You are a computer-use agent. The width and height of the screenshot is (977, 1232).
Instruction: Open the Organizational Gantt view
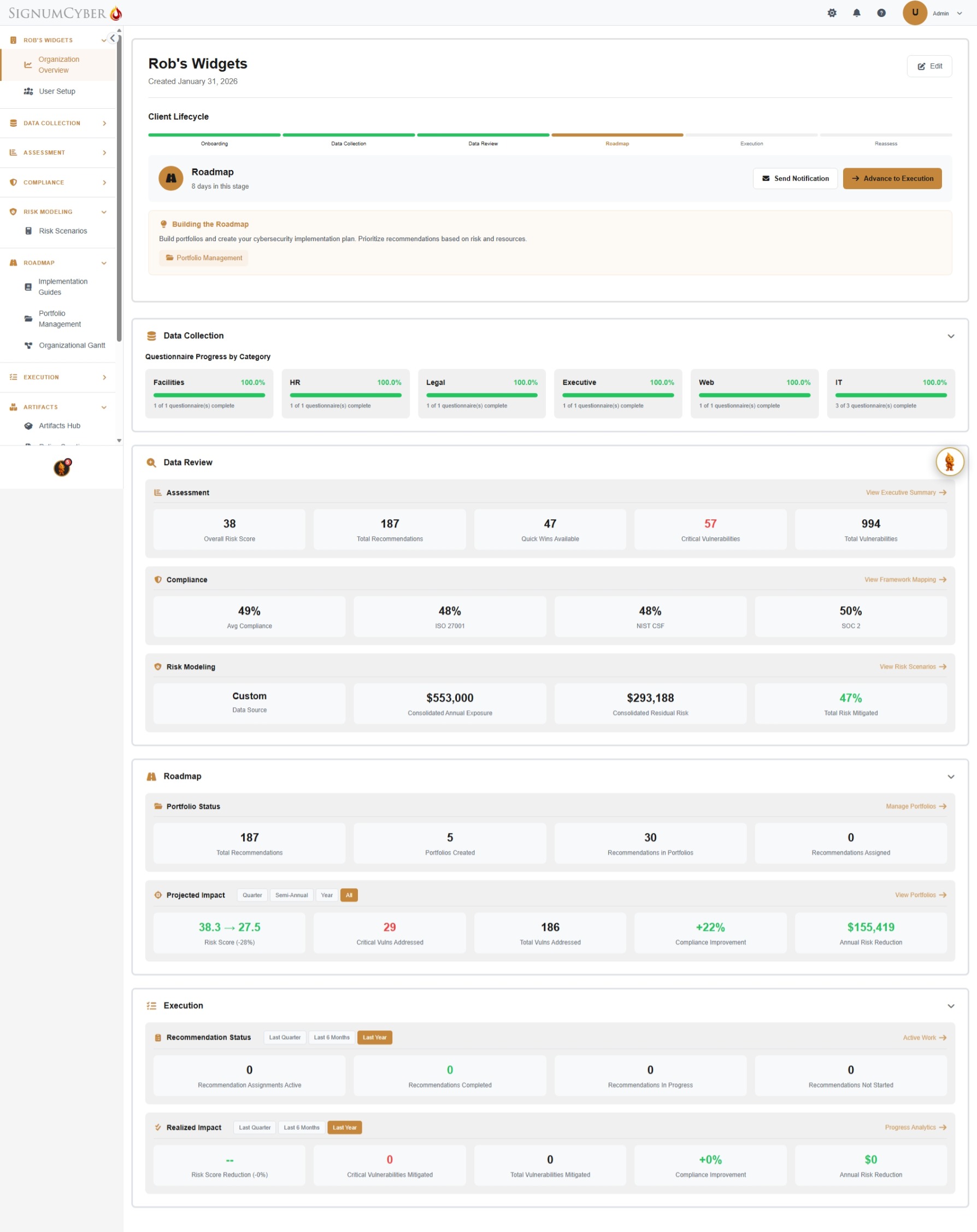(x=28, y=345)
